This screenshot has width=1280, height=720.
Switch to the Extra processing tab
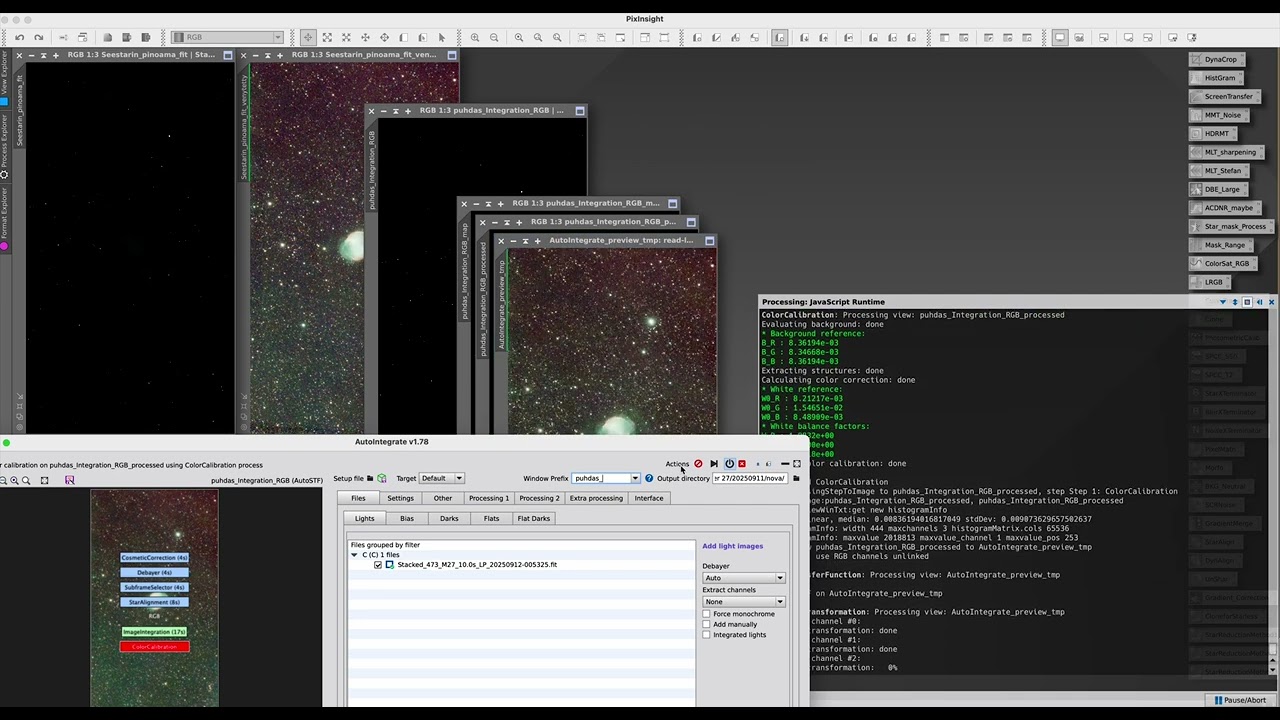pyautogui.click(x=596, y=498)
